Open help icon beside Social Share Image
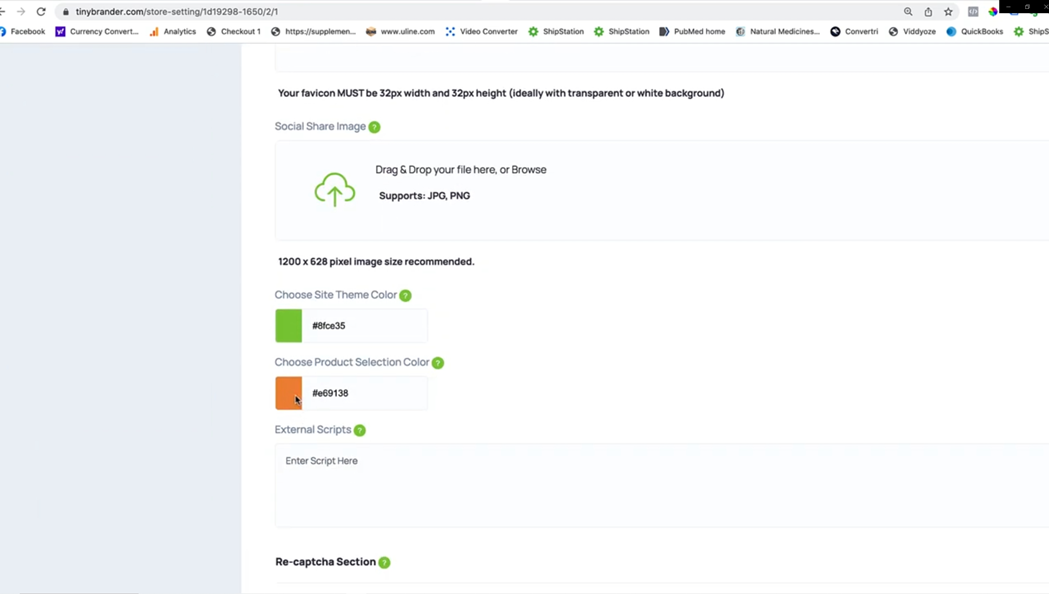1049x594 pixels. pos(375,127)
